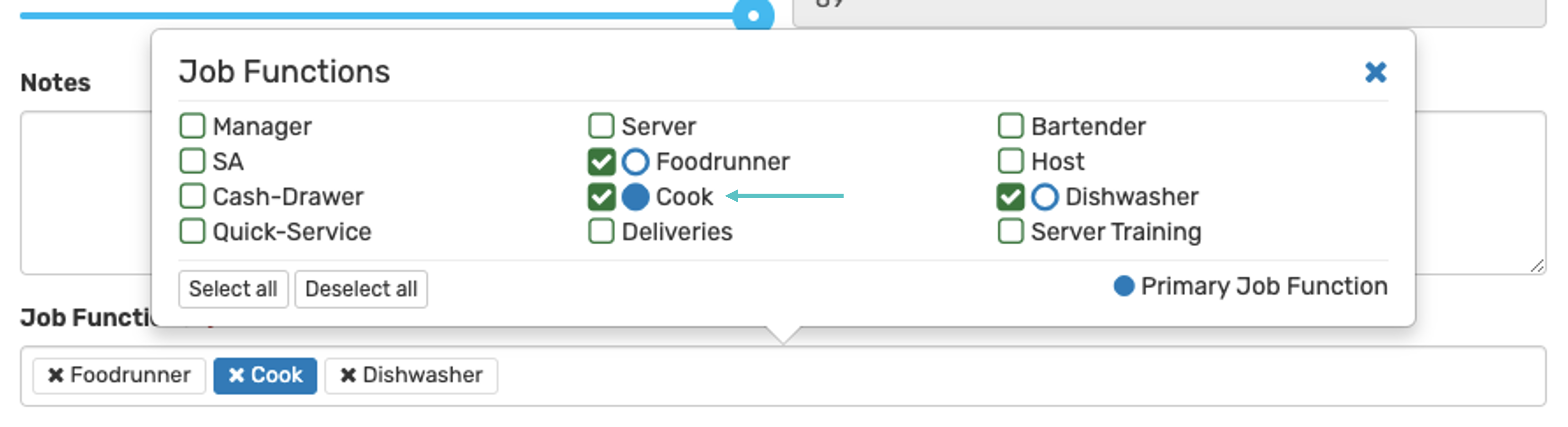
Task: Click the Deselect all button
Action: pos(361,289)
